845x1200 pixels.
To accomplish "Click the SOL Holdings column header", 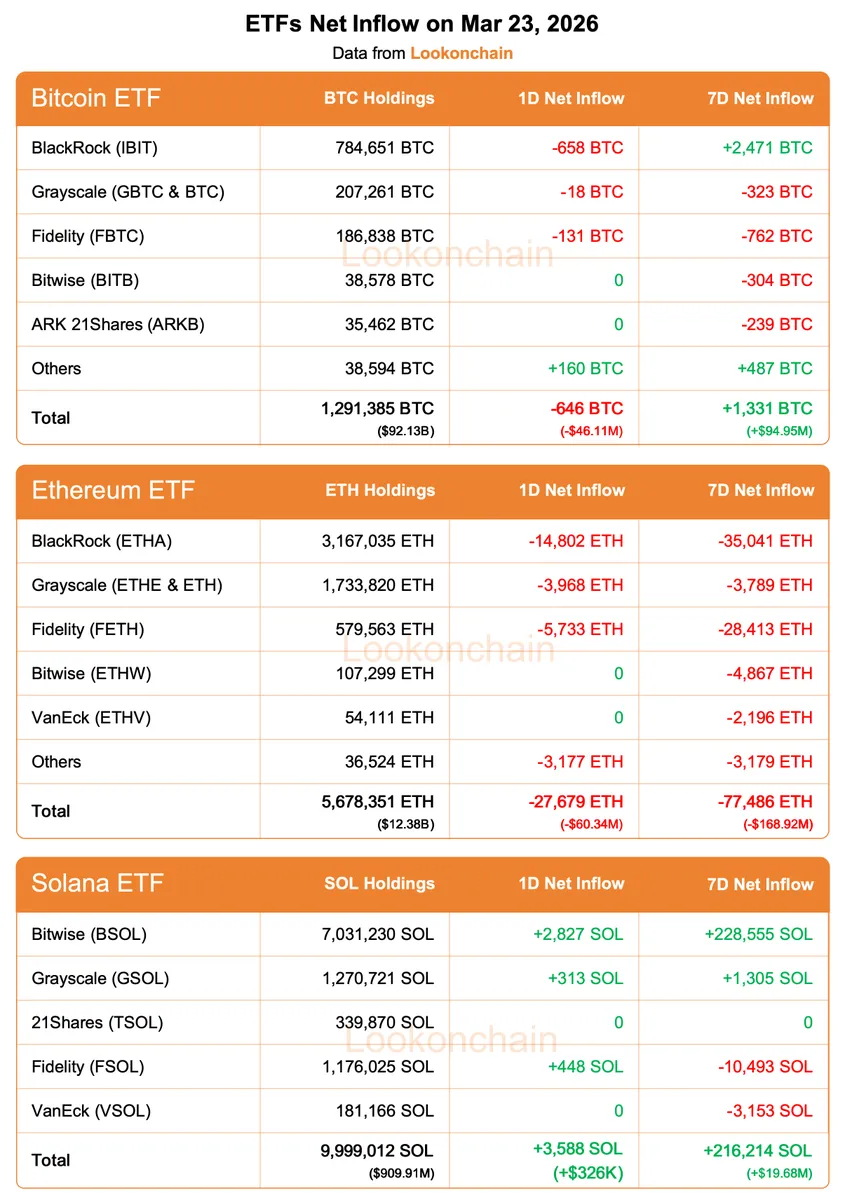I will point(379,883).
